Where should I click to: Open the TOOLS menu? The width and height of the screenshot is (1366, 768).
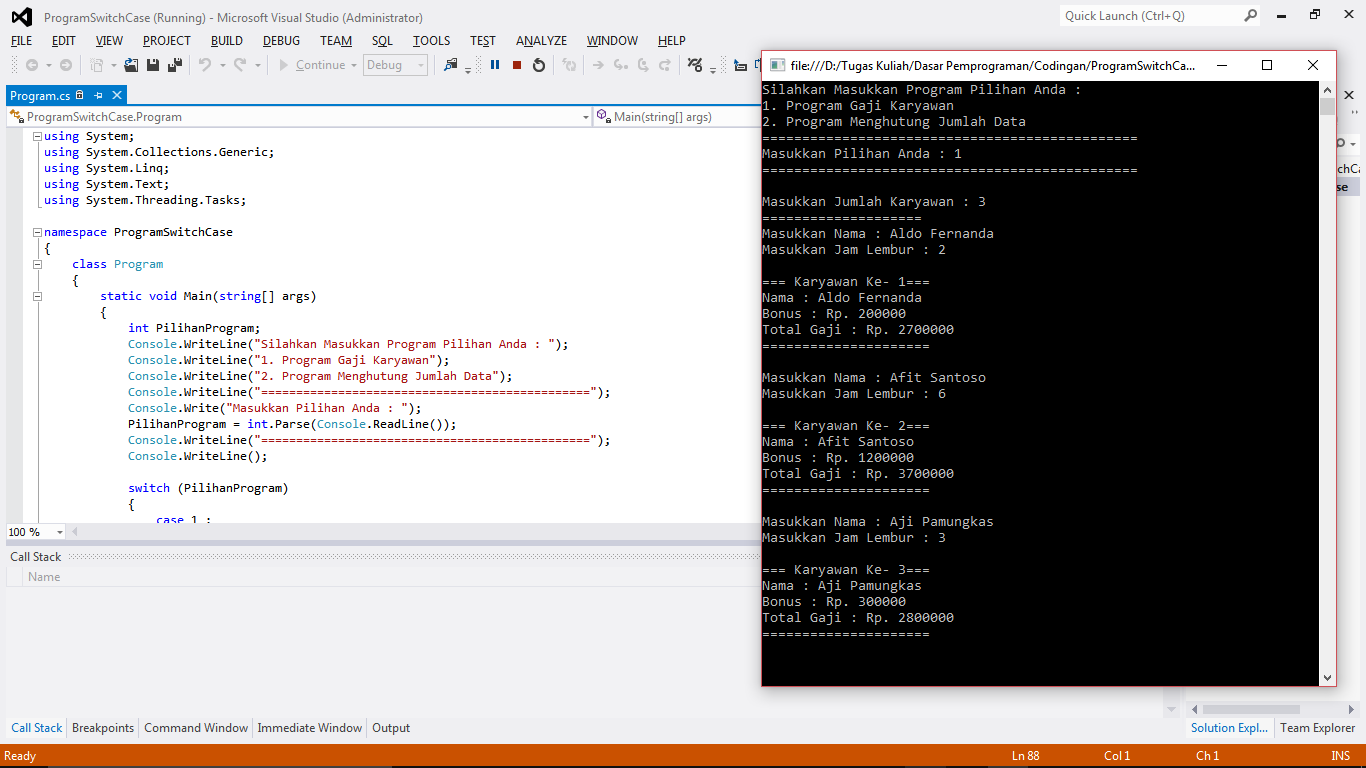pyautogui.click(x=431, y=41)
